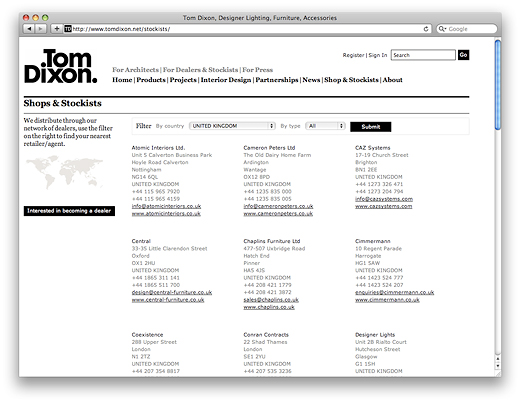The width and height of the screenshot is (520, 404).
Task: Open the By type dropdown
Action: (x=325, y=126)
